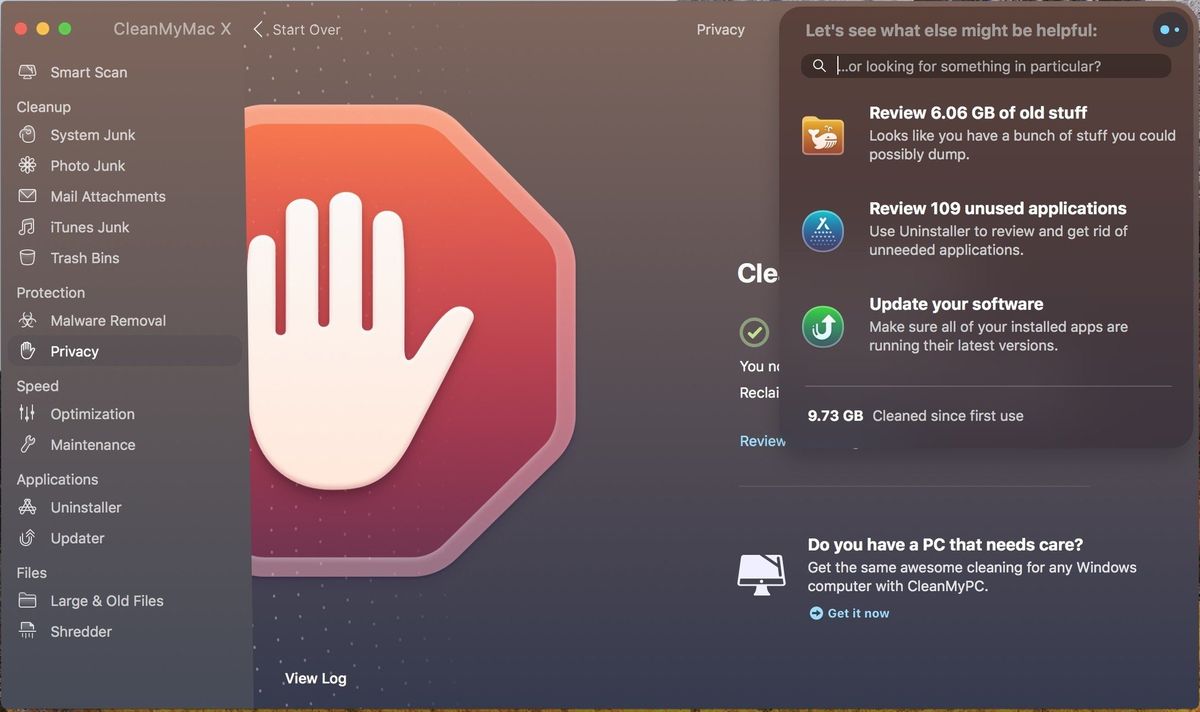Click the Uninstaller icon beside unused applications

[823, 231]
